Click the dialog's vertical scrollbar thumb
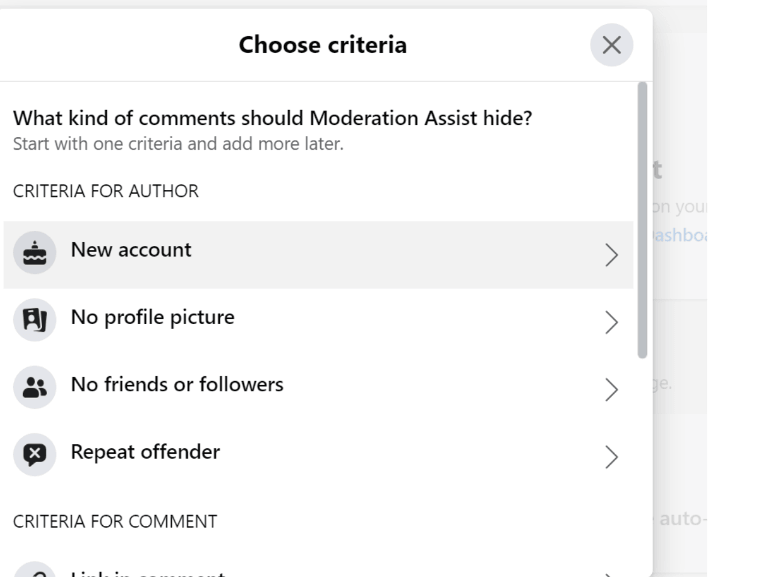 click(x=642, y=220)
